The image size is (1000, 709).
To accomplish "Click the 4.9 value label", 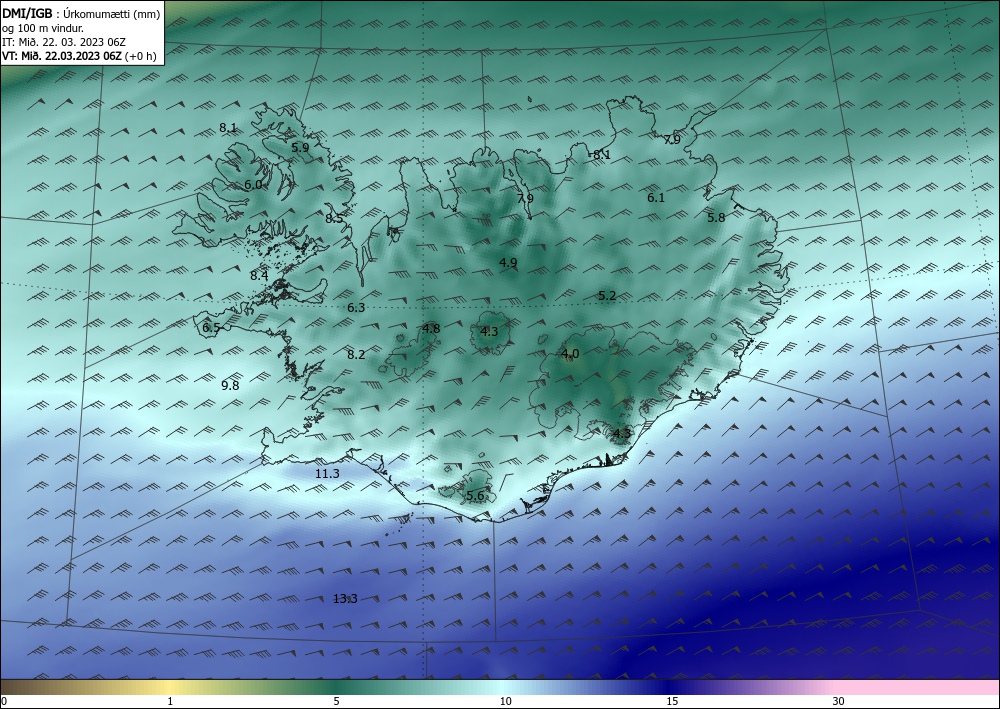I will coord(508,263).
